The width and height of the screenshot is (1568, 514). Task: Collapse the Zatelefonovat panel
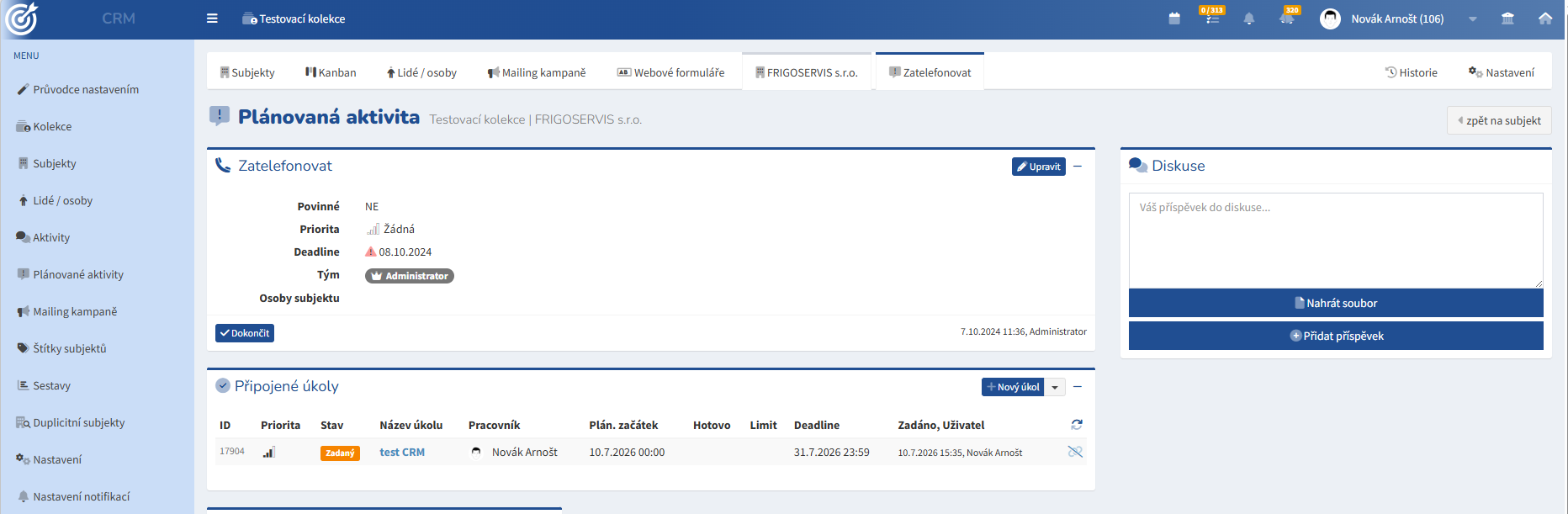tap(1078, 167)
